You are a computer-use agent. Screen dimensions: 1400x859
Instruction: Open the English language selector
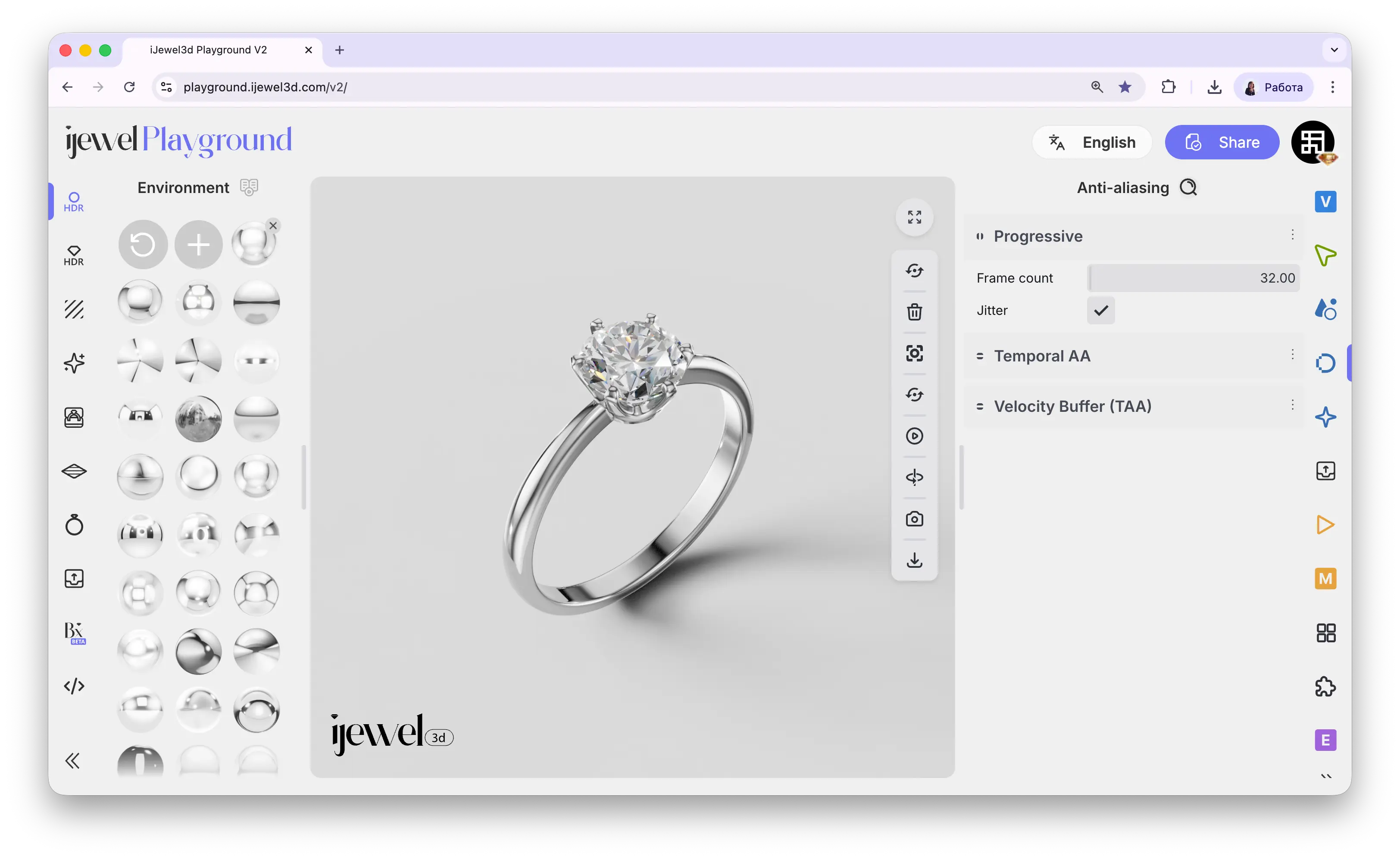pos(1091,142)
